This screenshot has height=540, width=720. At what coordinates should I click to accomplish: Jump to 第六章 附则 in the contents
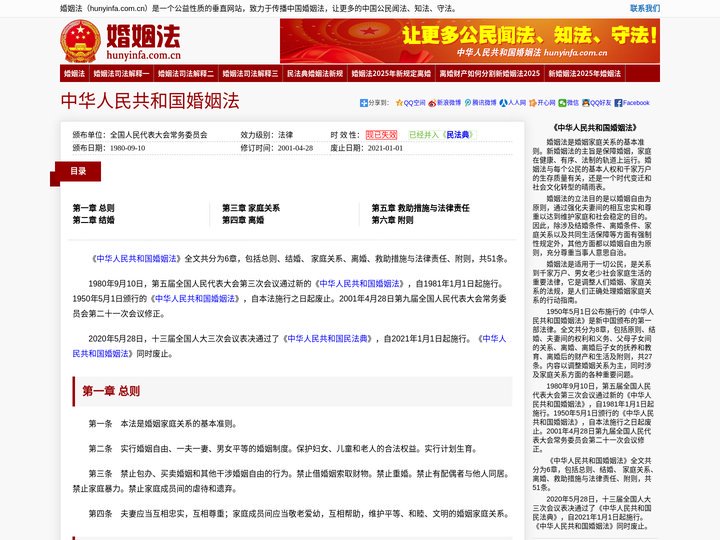392,220
